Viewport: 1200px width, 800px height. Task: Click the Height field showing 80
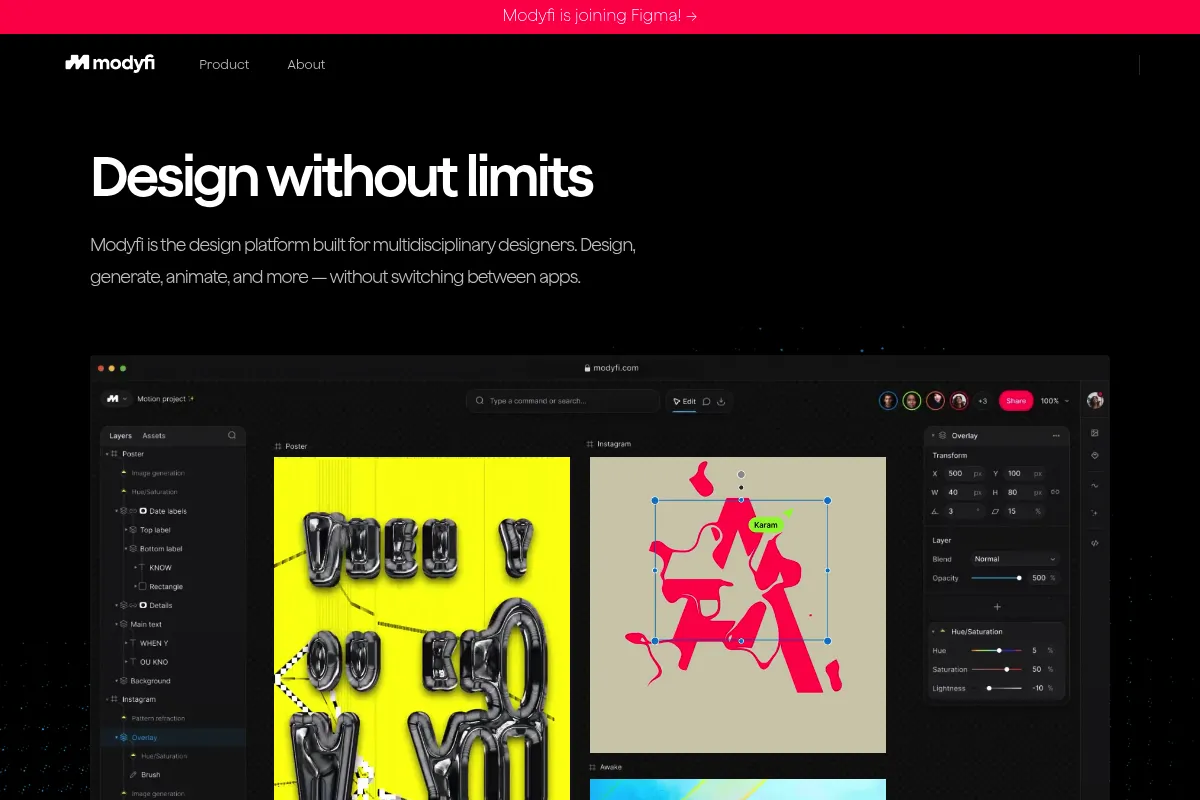pos(1025,492)
